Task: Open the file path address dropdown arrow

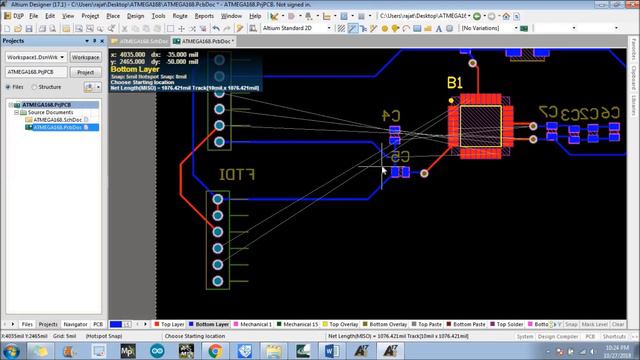Action: click(469, 16)
